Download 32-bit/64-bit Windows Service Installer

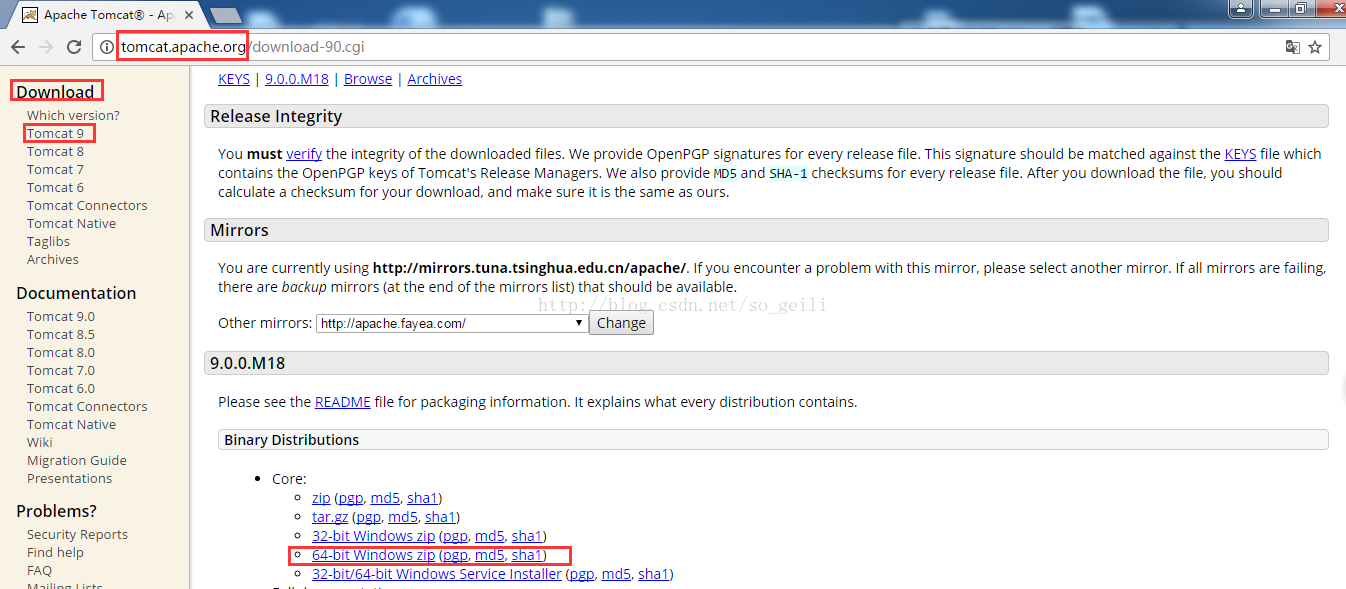[437, 574]
